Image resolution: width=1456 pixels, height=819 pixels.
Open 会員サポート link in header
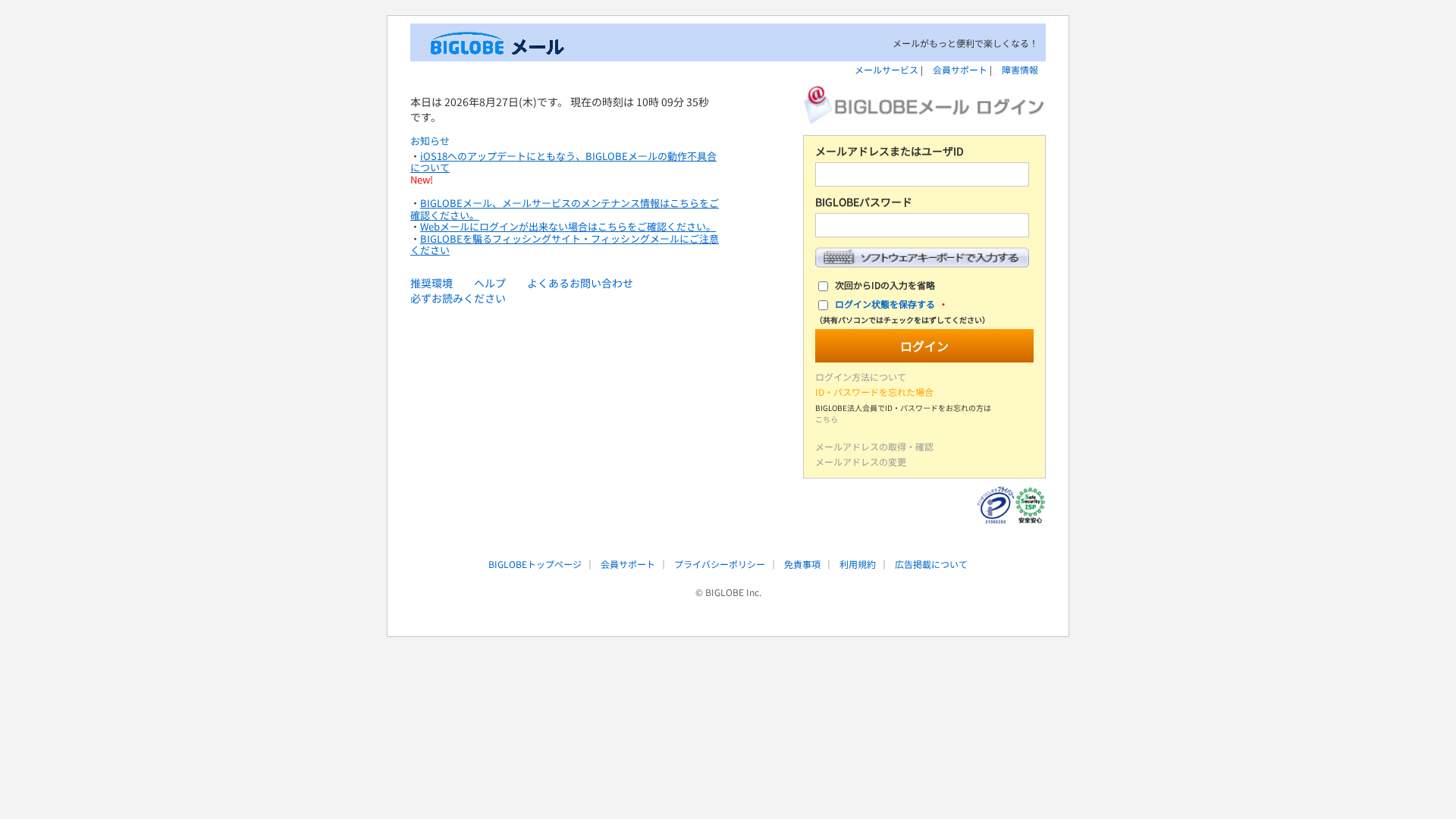(x=960, y=70)
